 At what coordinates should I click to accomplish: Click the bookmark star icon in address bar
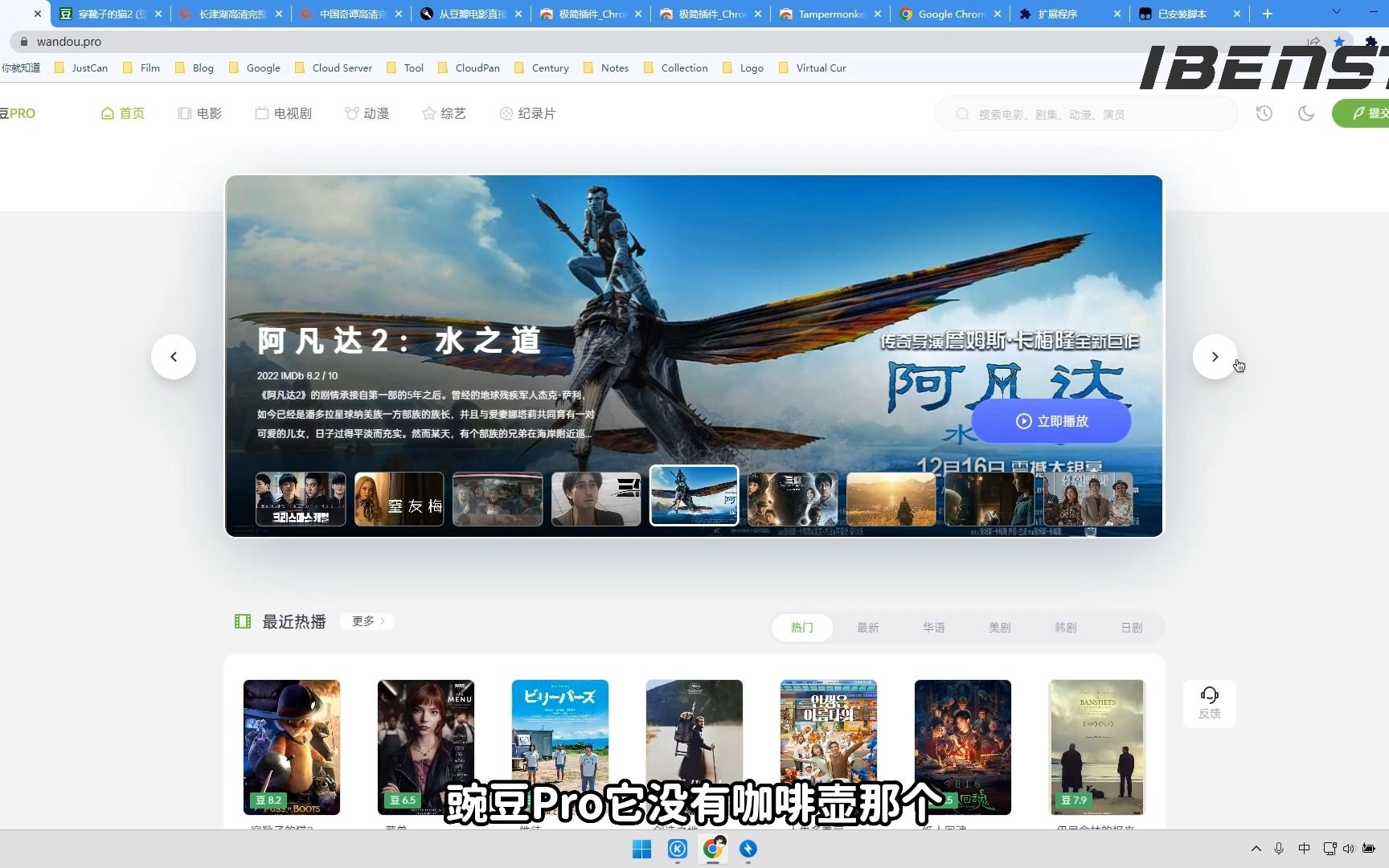[1338, 42]
